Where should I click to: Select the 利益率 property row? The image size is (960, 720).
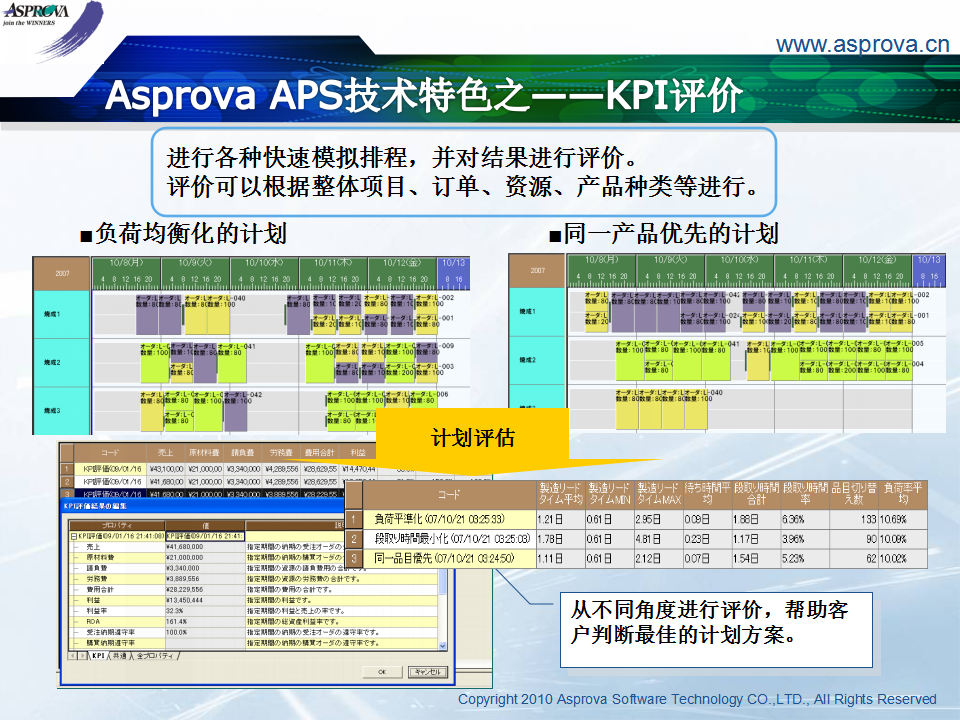(x=252, y=611)
